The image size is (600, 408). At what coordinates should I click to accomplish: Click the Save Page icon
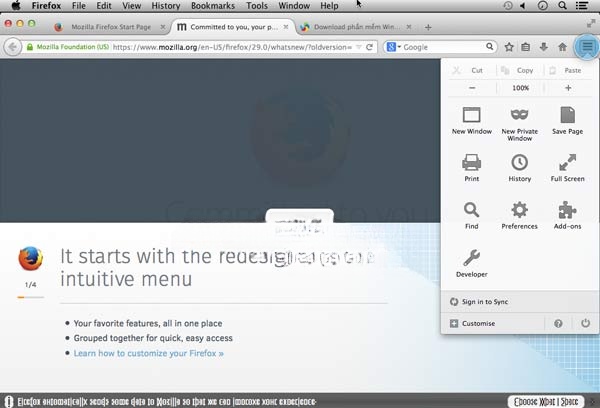click(567, 121)
